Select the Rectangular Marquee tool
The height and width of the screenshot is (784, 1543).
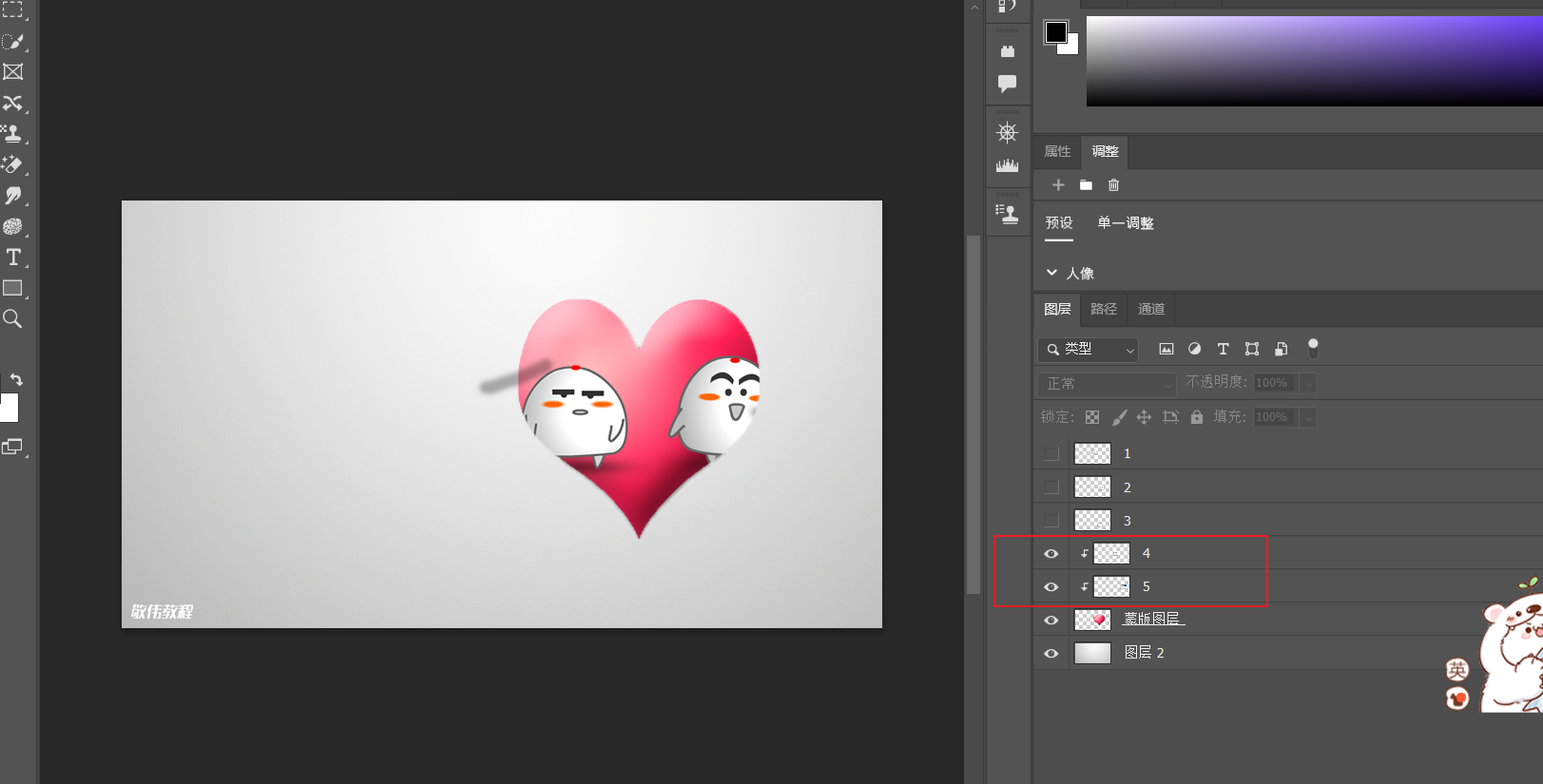click(x=12, y=10)
